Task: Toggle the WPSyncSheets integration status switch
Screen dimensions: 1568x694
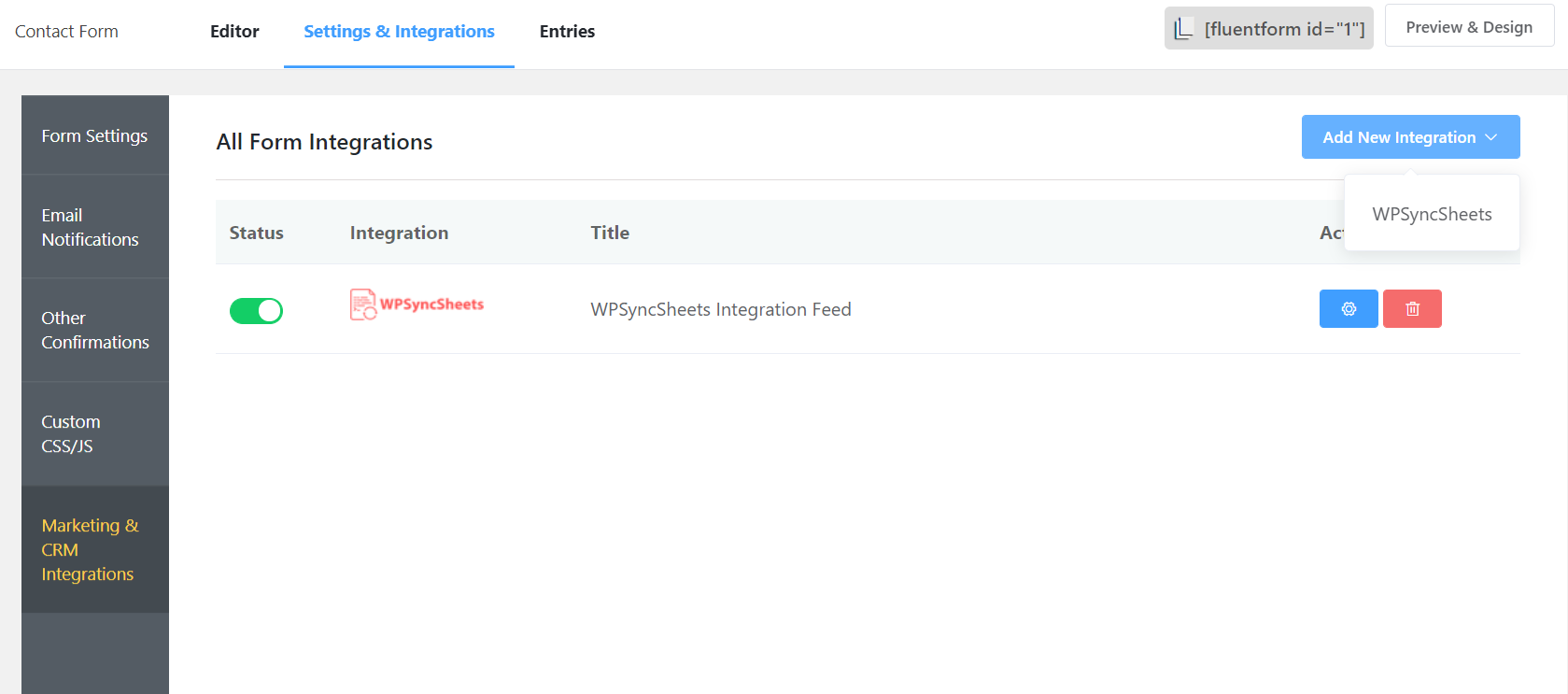Action: click(256, 311)
